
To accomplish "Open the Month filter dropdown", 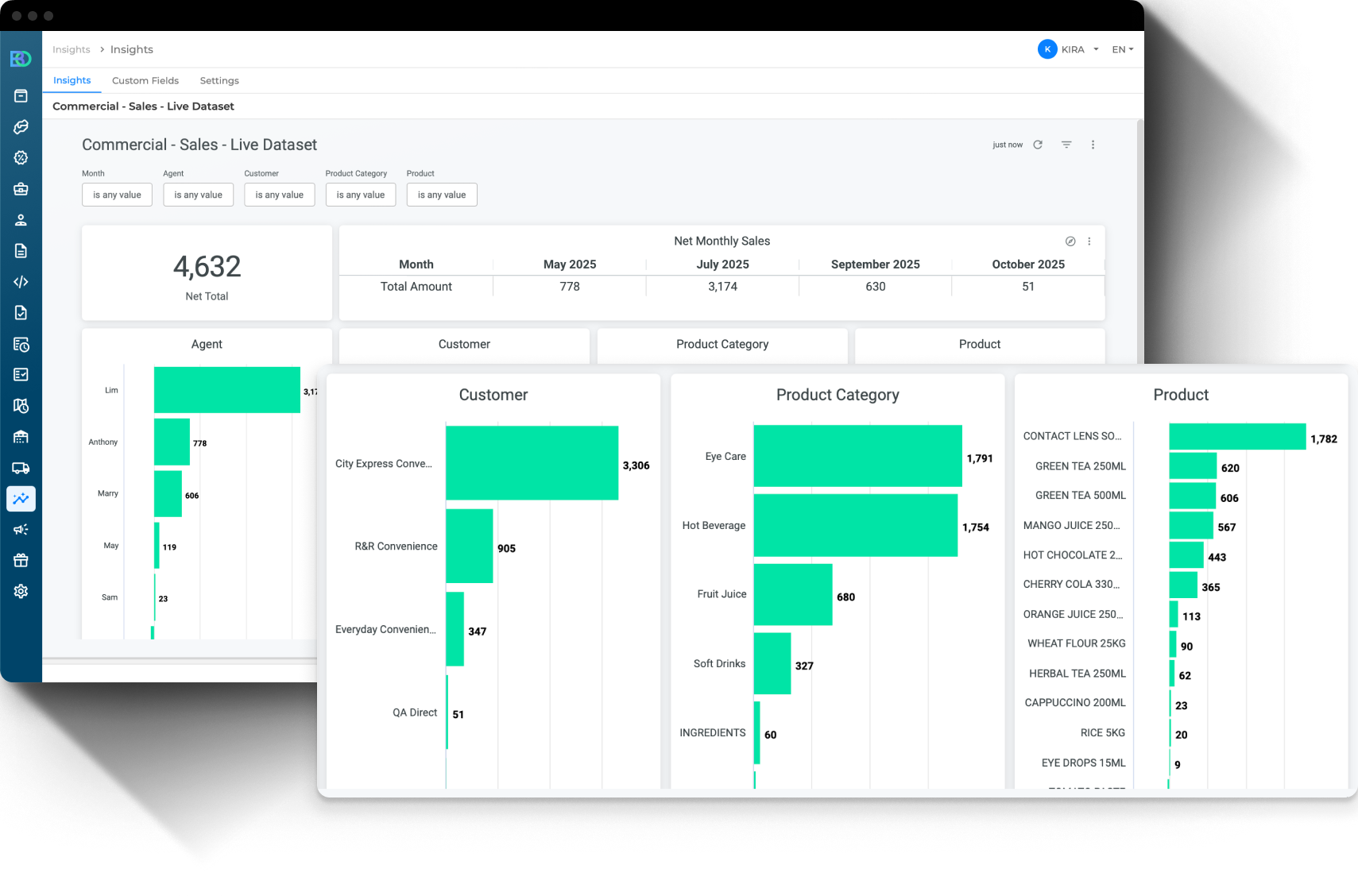I will 117,195.
